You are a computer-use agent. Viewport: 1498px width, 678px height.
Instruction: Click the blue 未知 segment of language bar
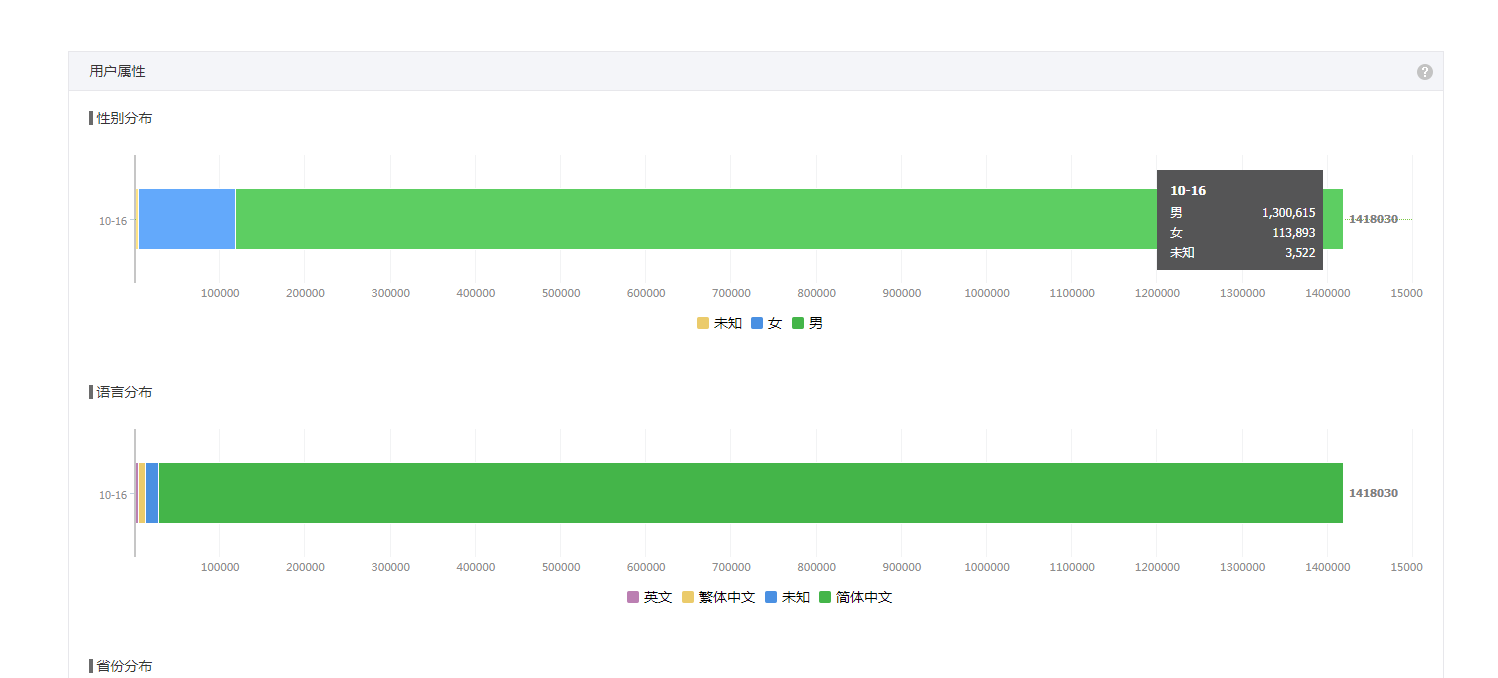152,493
